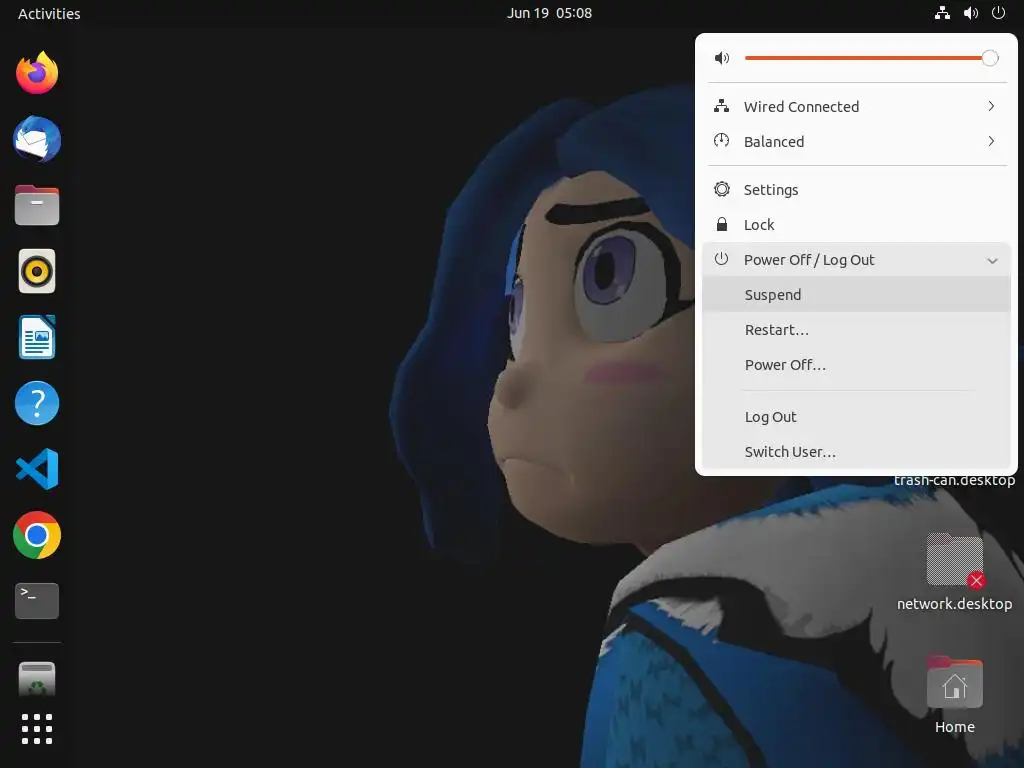
Task: Click Lock to lock the screen
Action: pos(856,225)
